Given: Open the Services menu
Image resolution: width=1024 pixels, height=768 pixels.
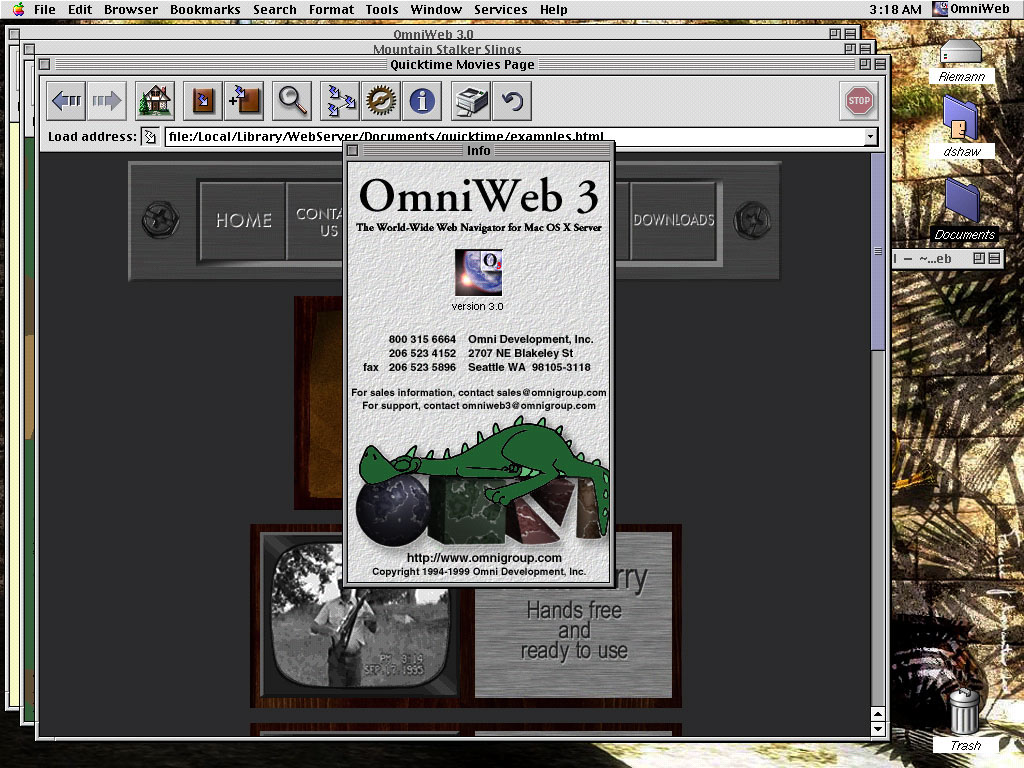Looking at the screenshot, I should [500, 9].
